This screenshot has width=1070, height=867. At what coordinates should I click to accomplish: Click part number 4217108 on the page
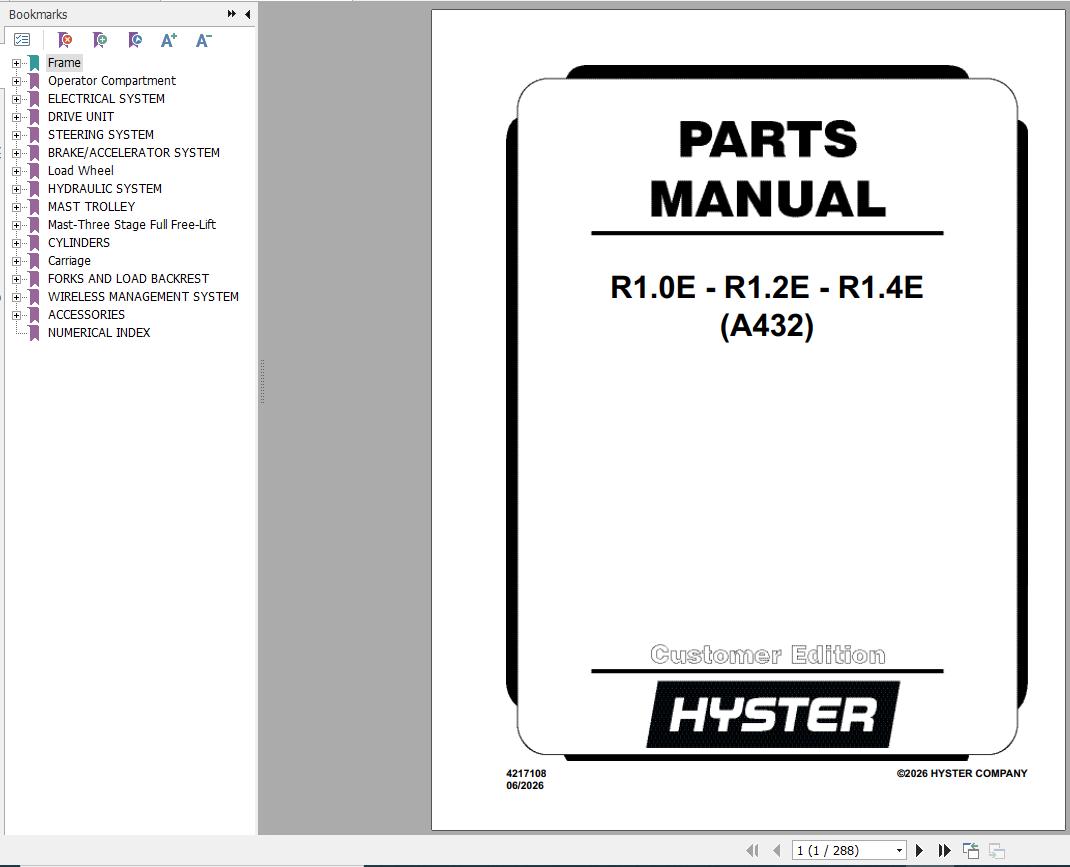click(526, 774)
